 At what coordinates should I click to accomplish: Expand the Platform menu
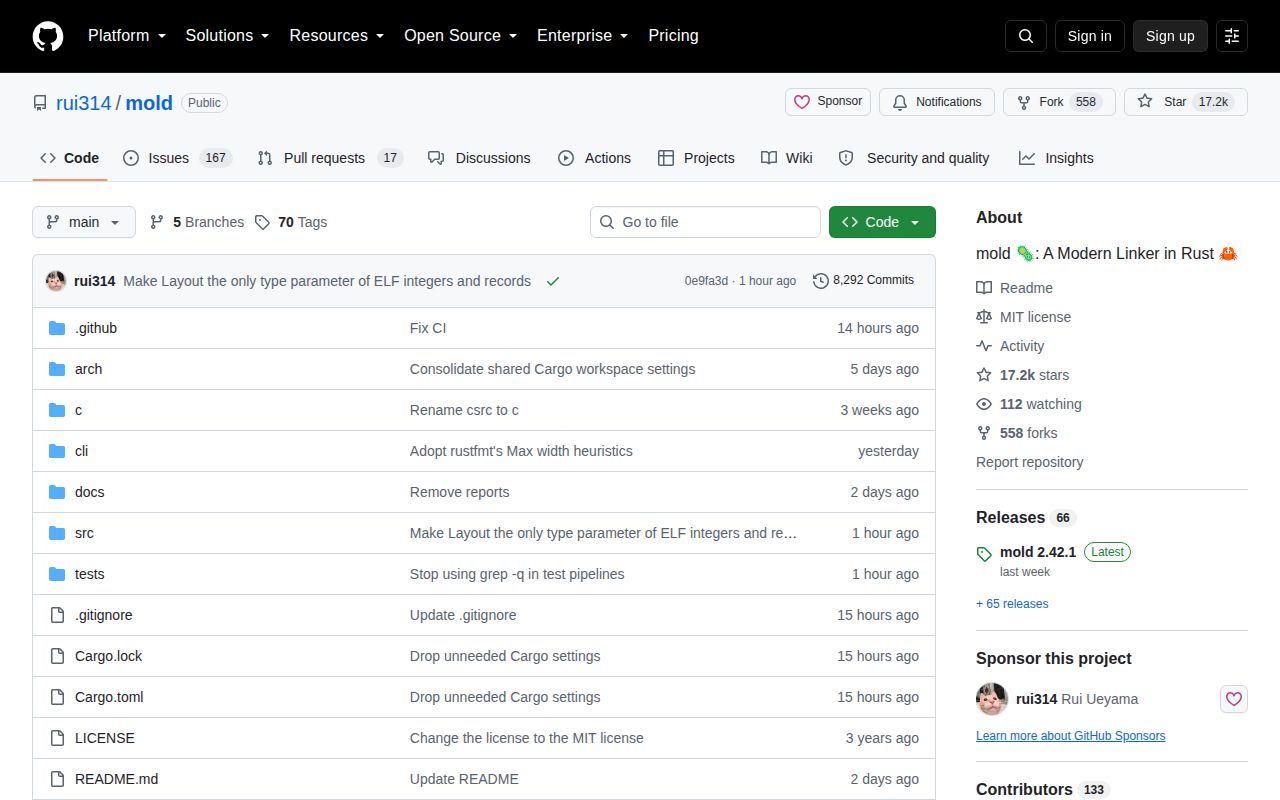126,36
